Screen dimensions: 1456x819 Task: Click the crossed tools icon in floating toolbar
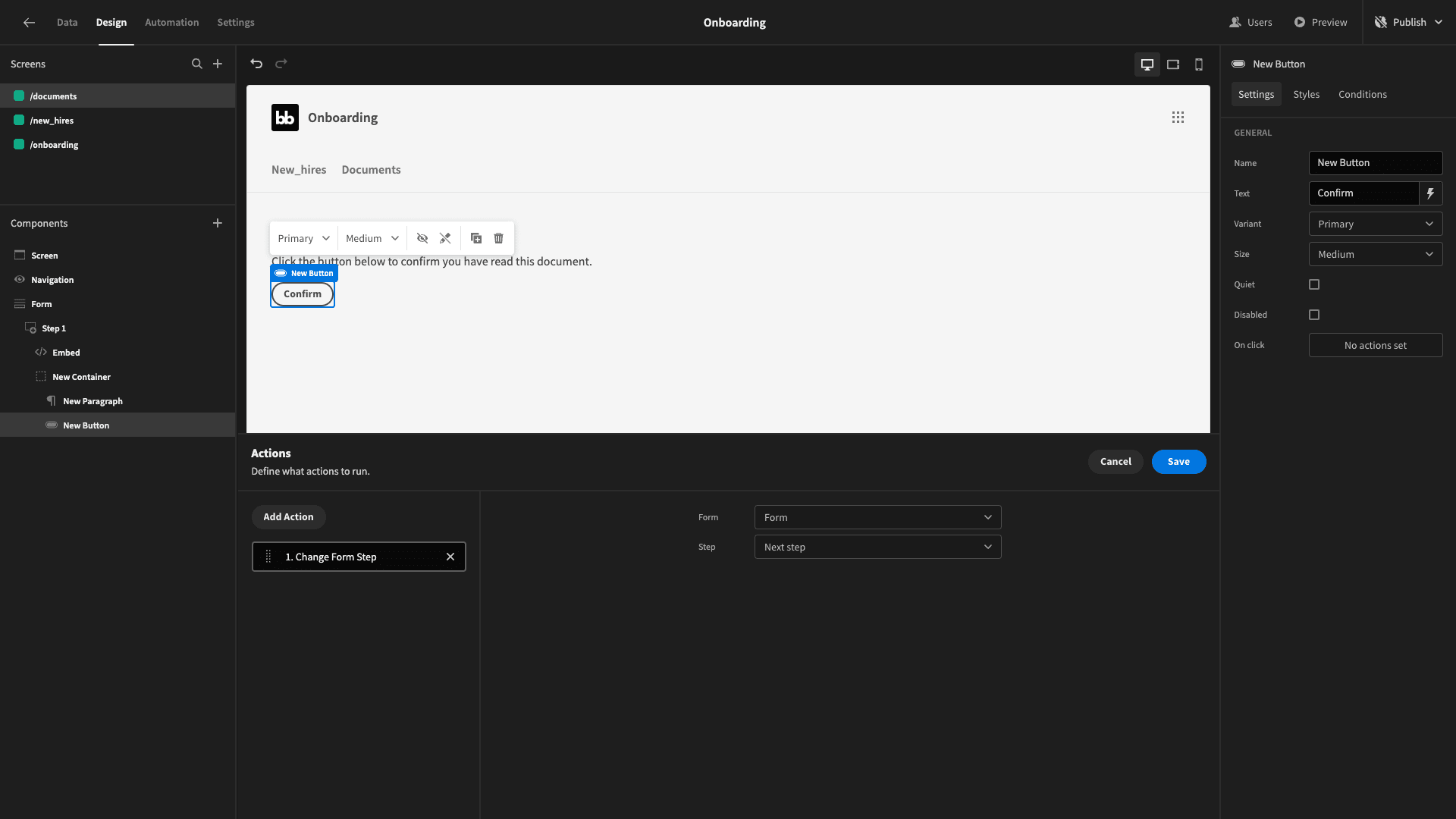pos(445,238)
